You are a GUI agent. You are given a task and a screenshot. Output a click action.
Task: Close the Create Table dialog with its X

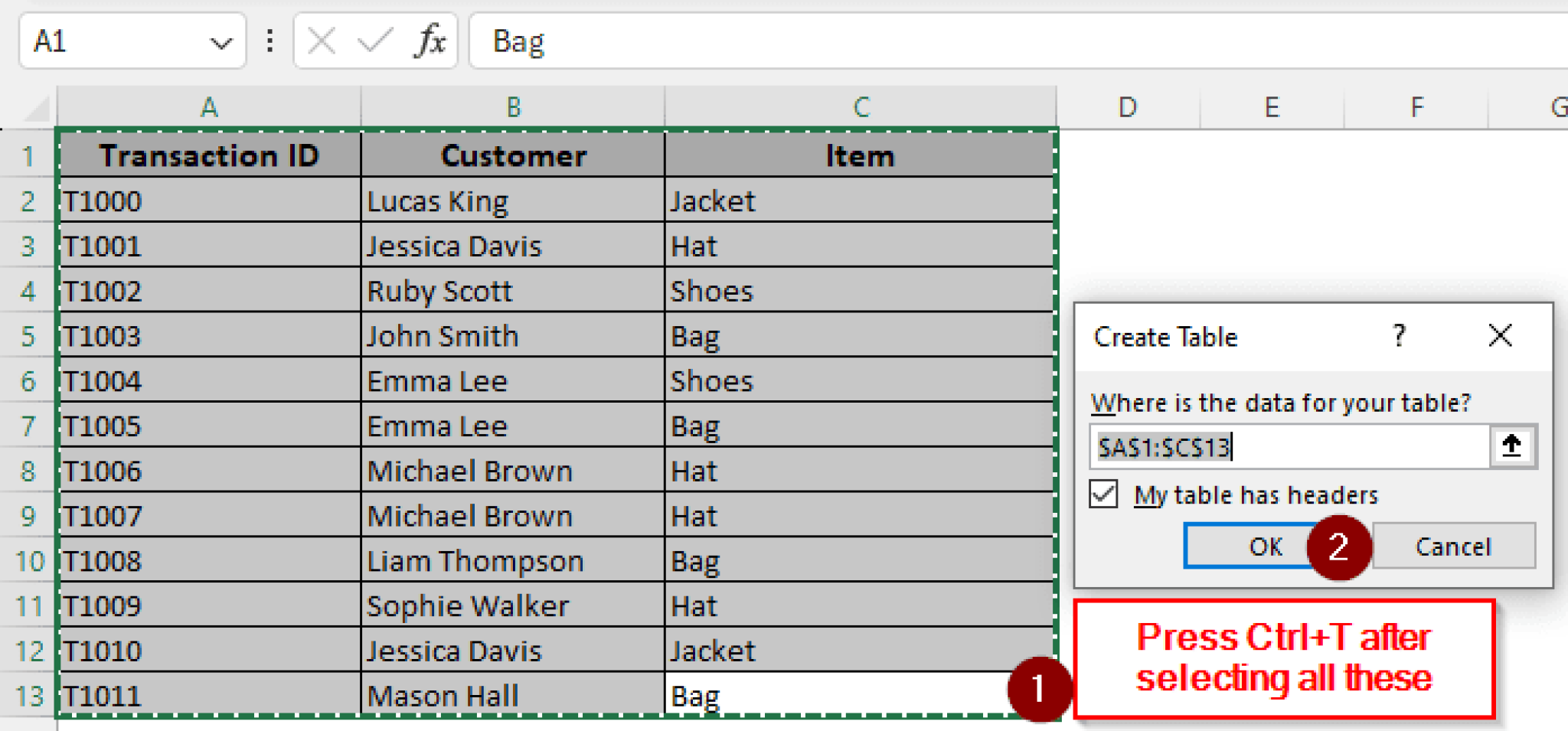point(1499,336)
